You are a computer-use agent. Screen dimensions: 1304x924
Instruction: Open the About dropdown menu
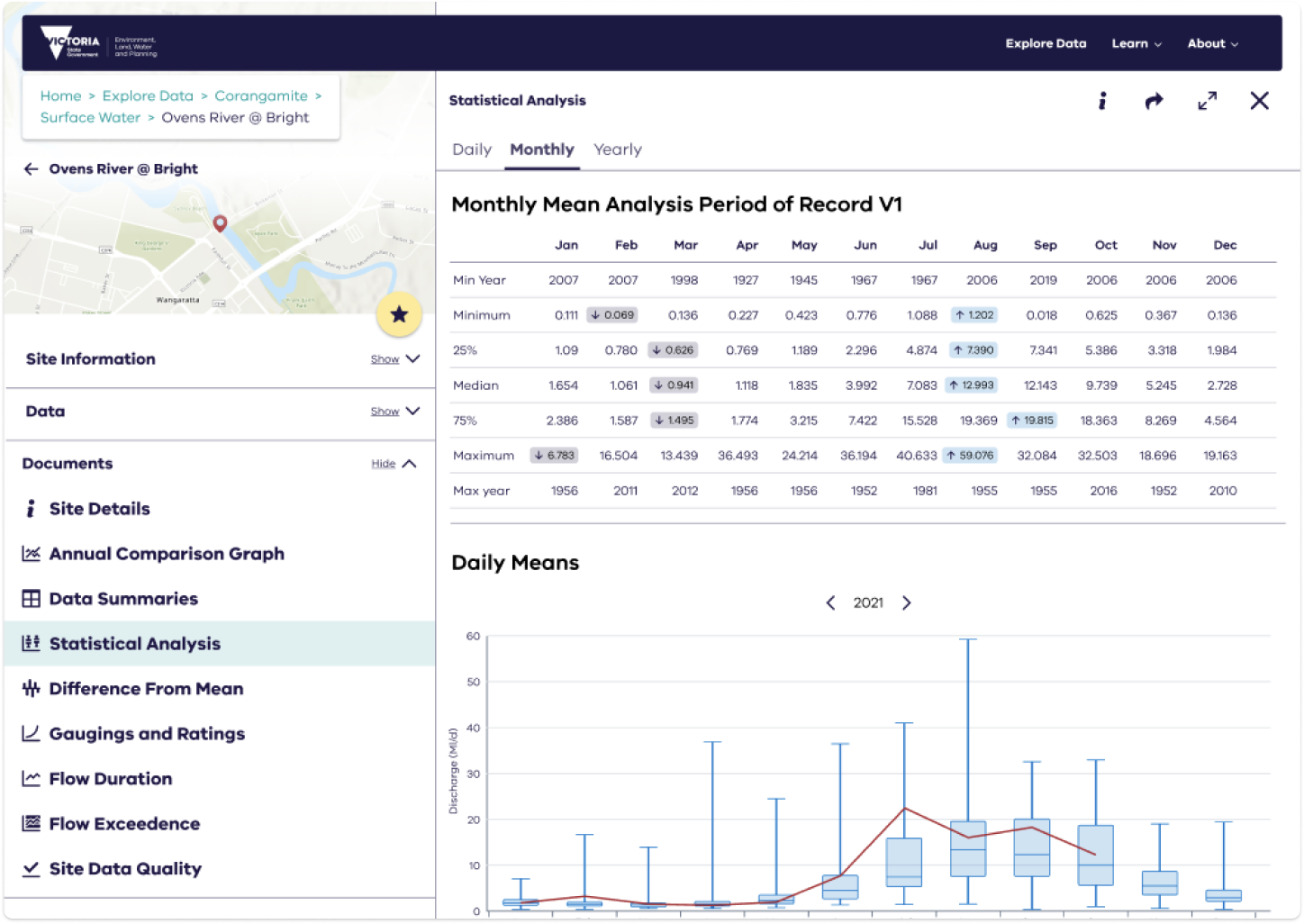tap(1212, 43)
